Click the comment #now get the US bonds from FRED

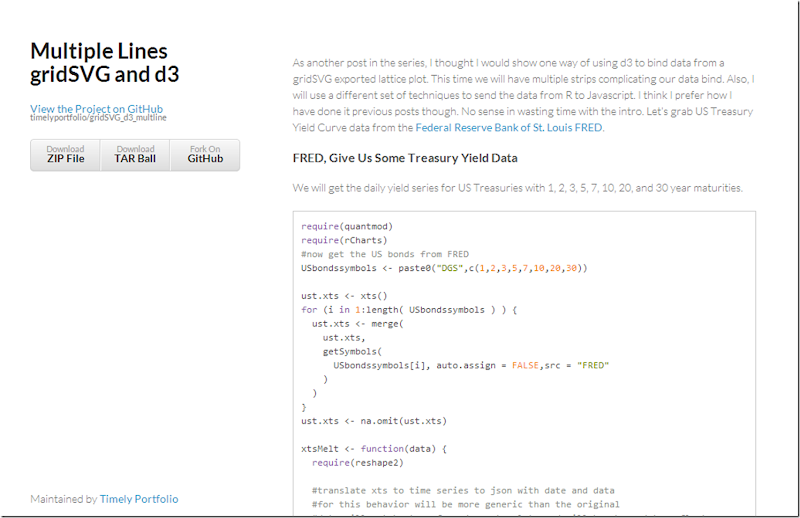(x=385, y=254)
